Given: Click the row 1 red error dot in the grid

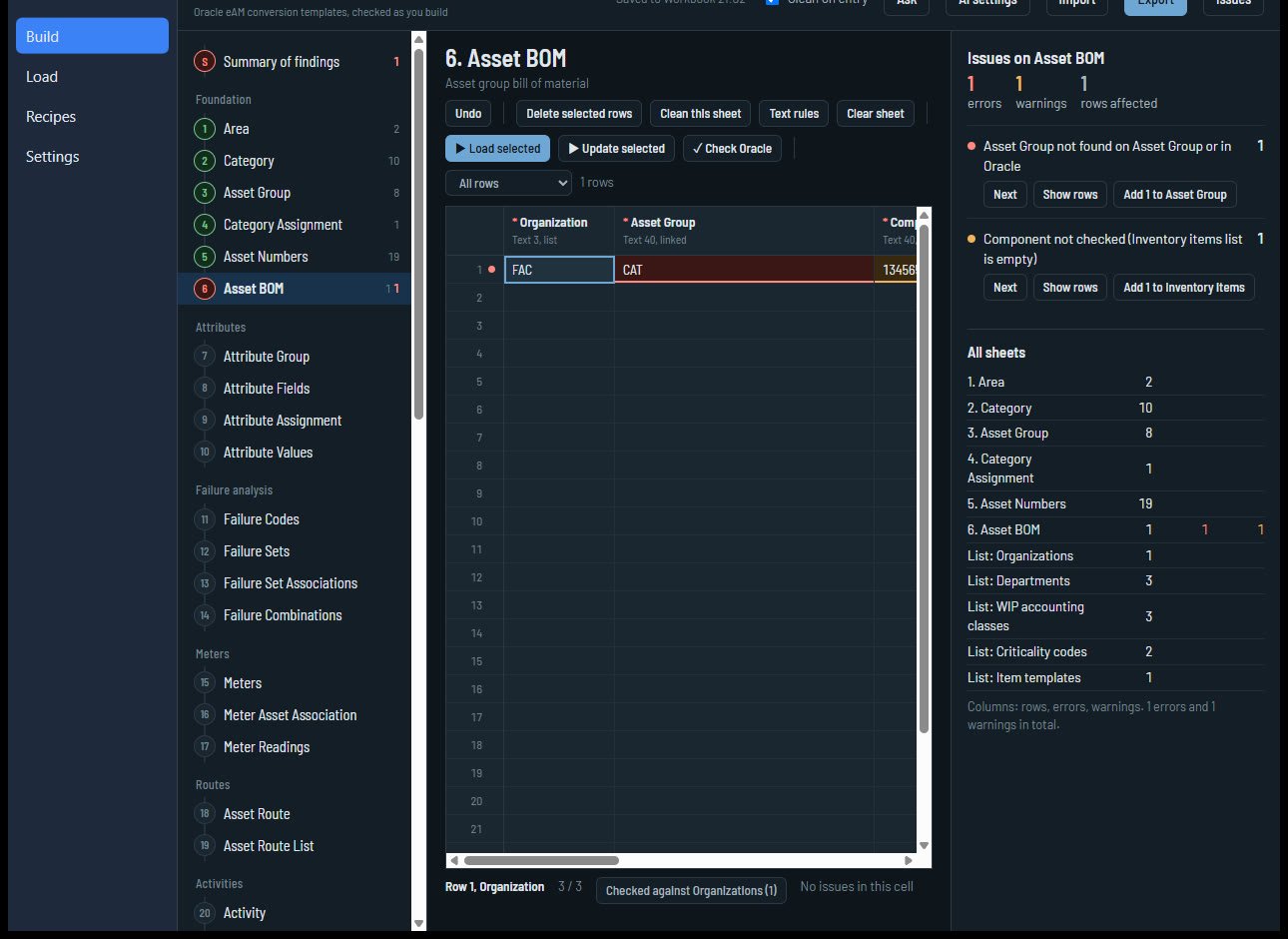Looking at the screenshot, I should (x=491, y=270).
